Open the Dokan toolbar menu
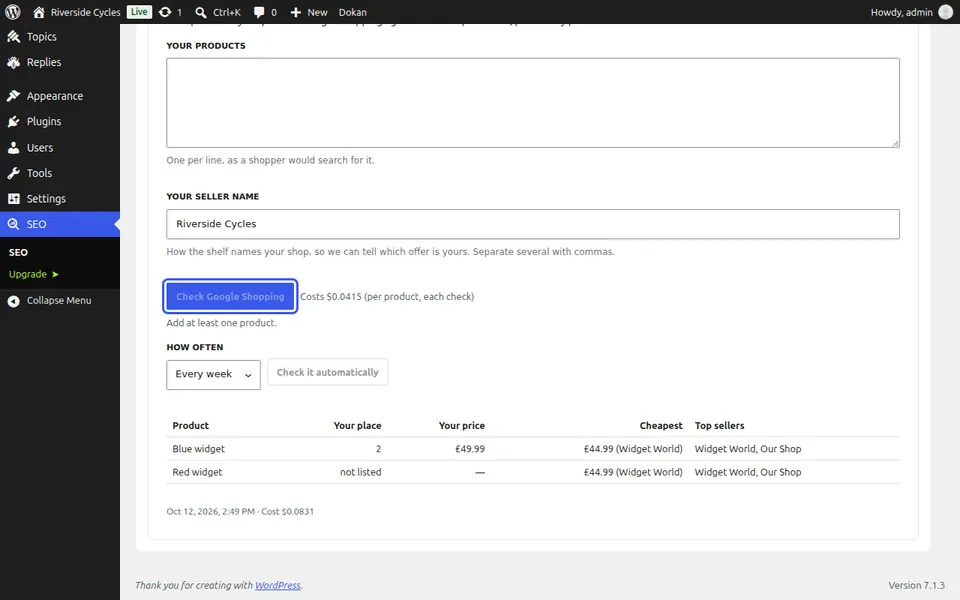 353,12
